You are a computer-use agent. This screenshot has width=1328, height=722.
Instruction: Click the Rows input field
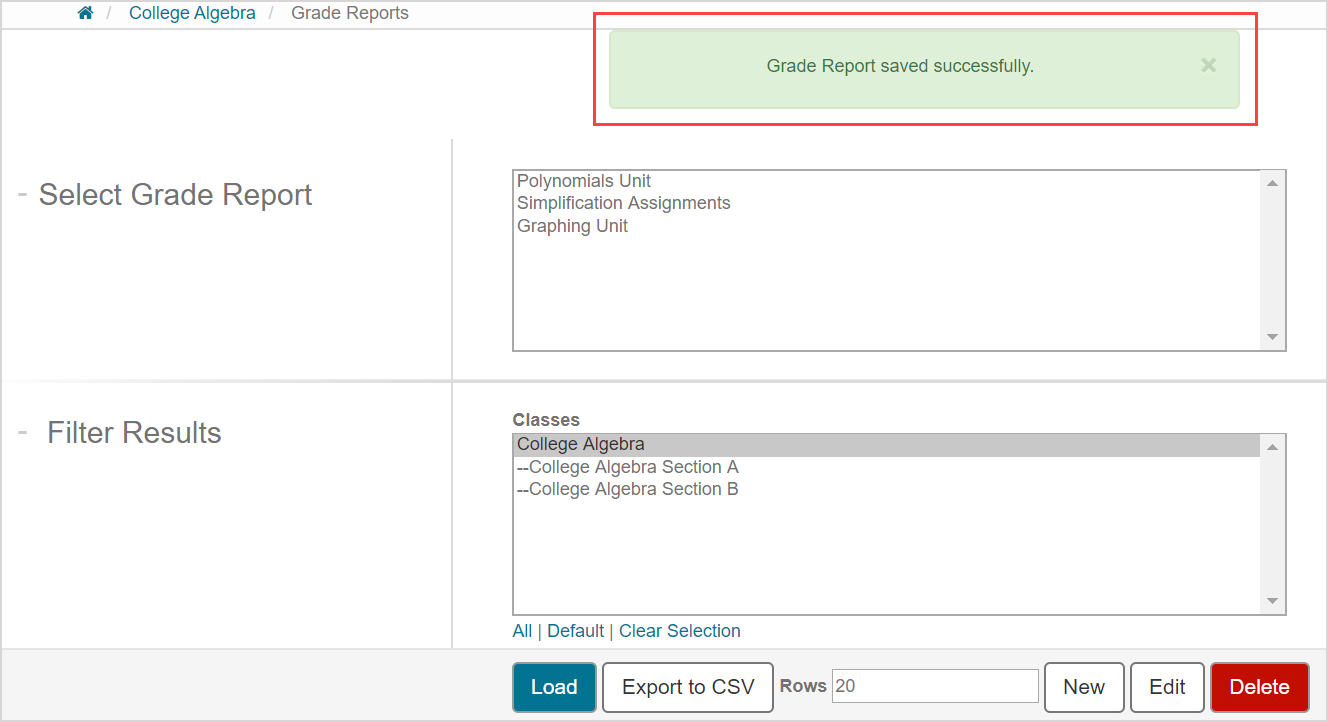pos(934,686)
